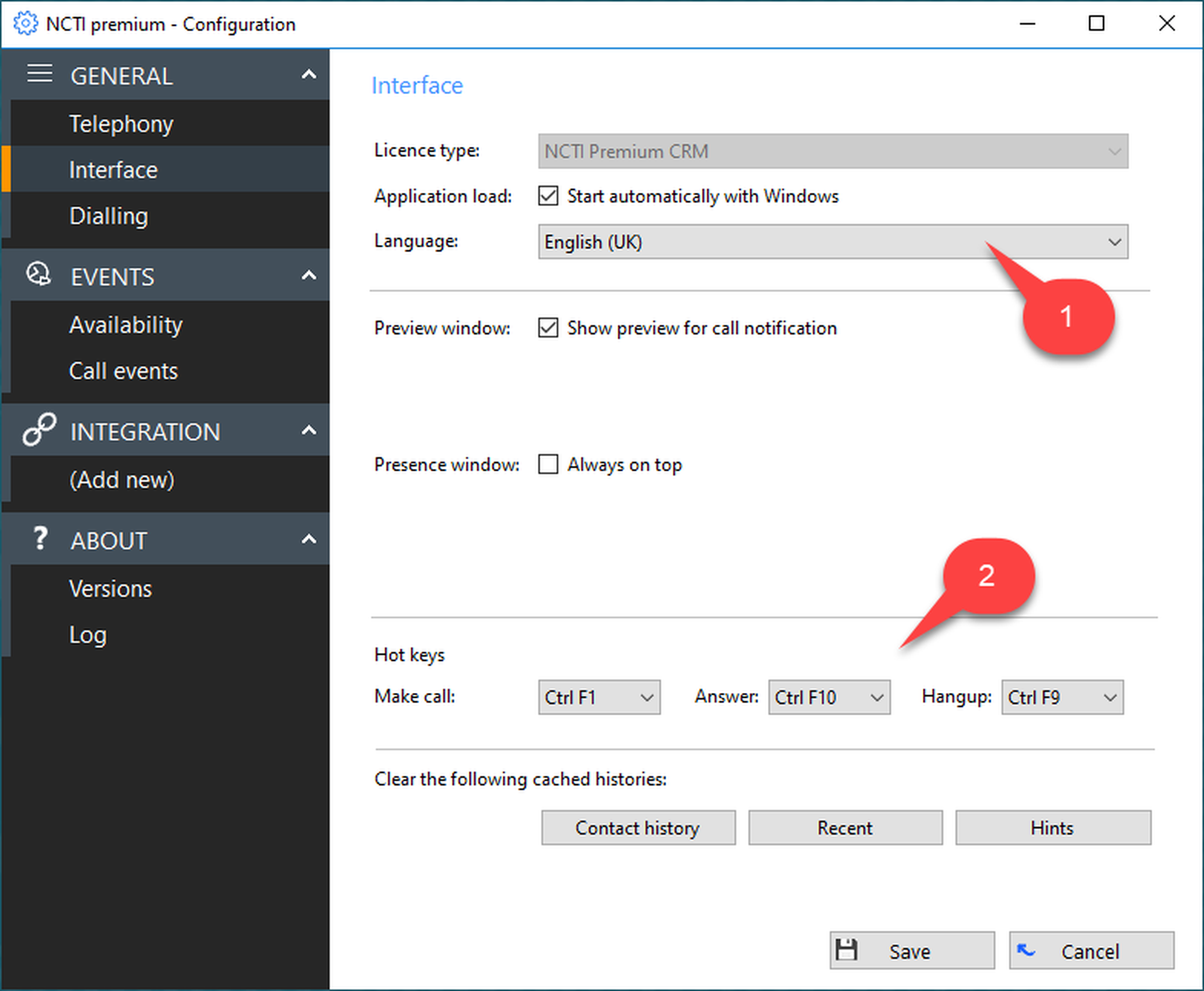Disable Show preview for call notification

548,328
